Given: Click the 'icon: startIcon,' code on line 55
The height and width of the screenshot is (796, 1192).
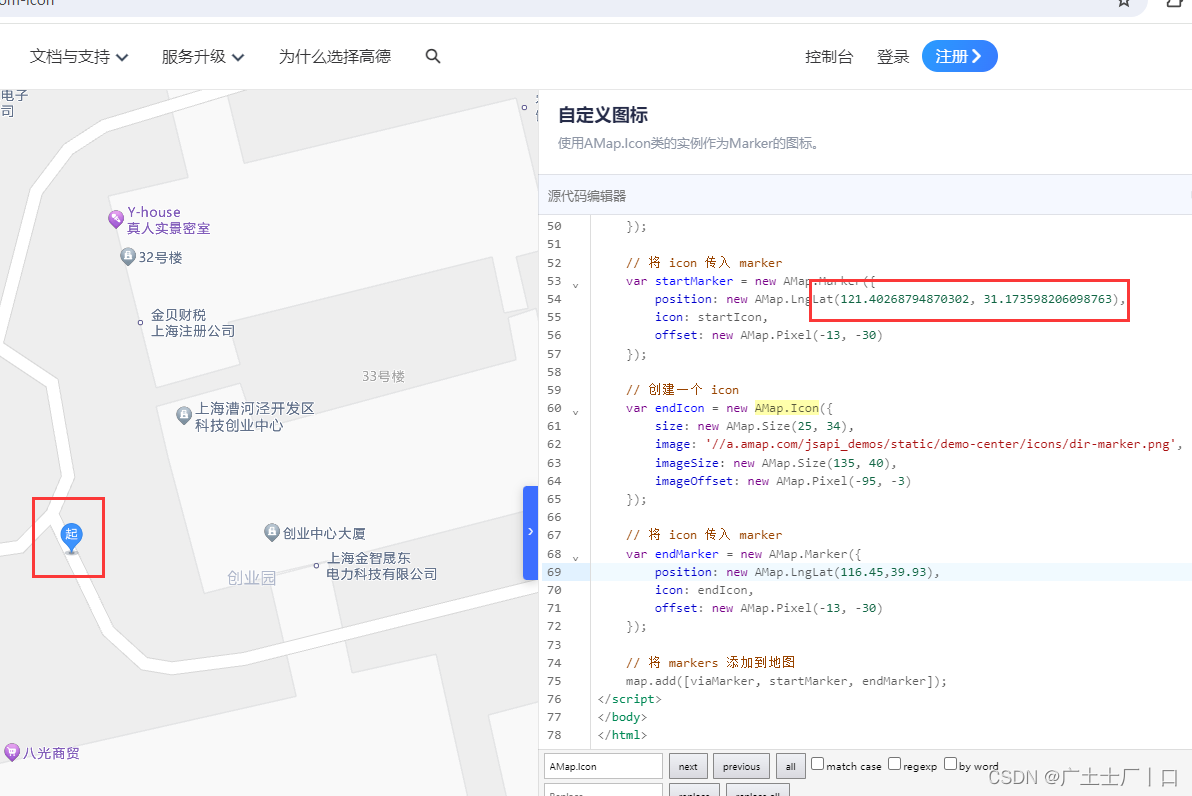Looking at the screenshot, I should (x=712, y=317).
